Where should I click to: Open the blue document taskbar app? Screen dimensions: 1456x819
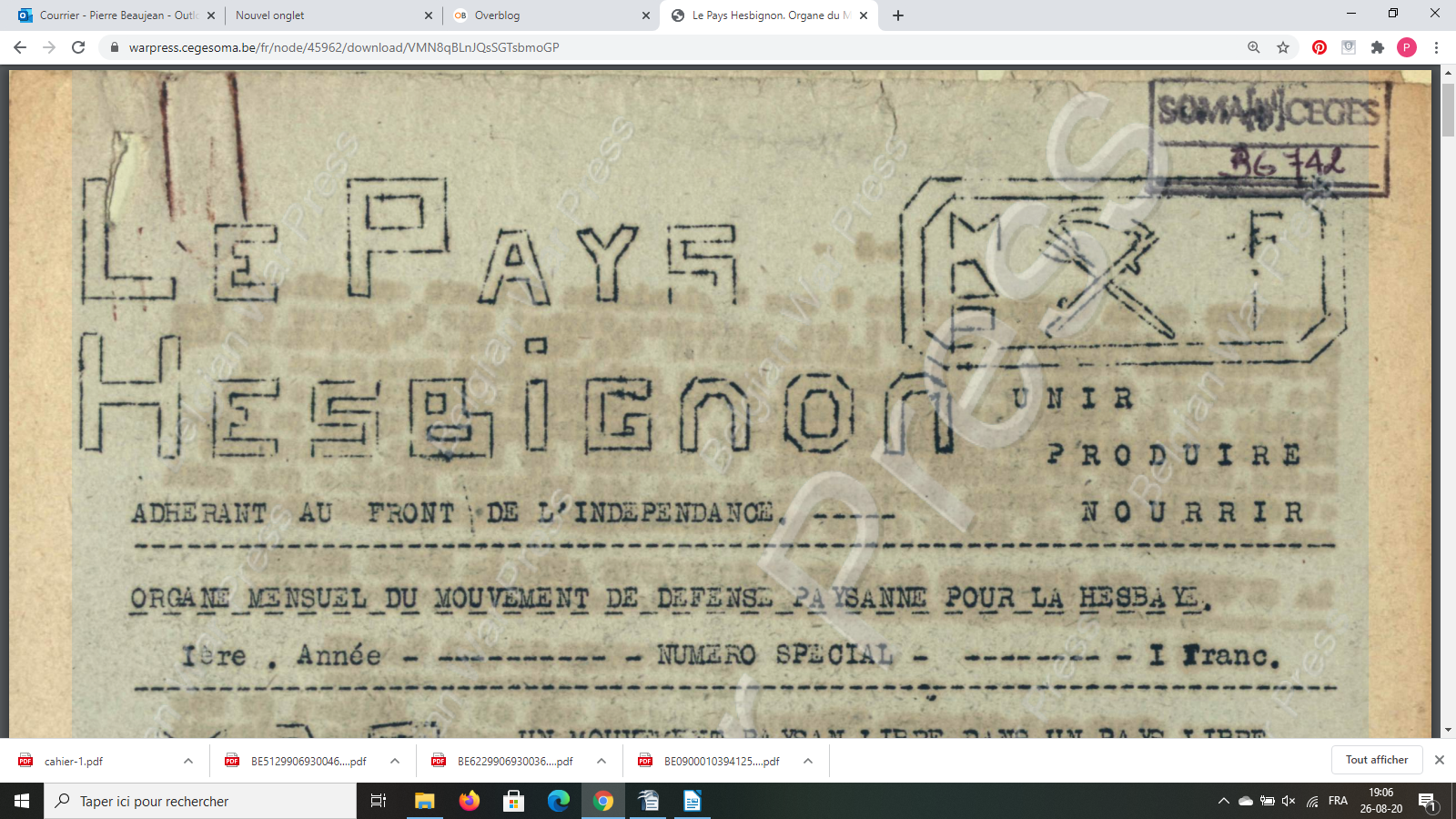(x=693, y=801)
